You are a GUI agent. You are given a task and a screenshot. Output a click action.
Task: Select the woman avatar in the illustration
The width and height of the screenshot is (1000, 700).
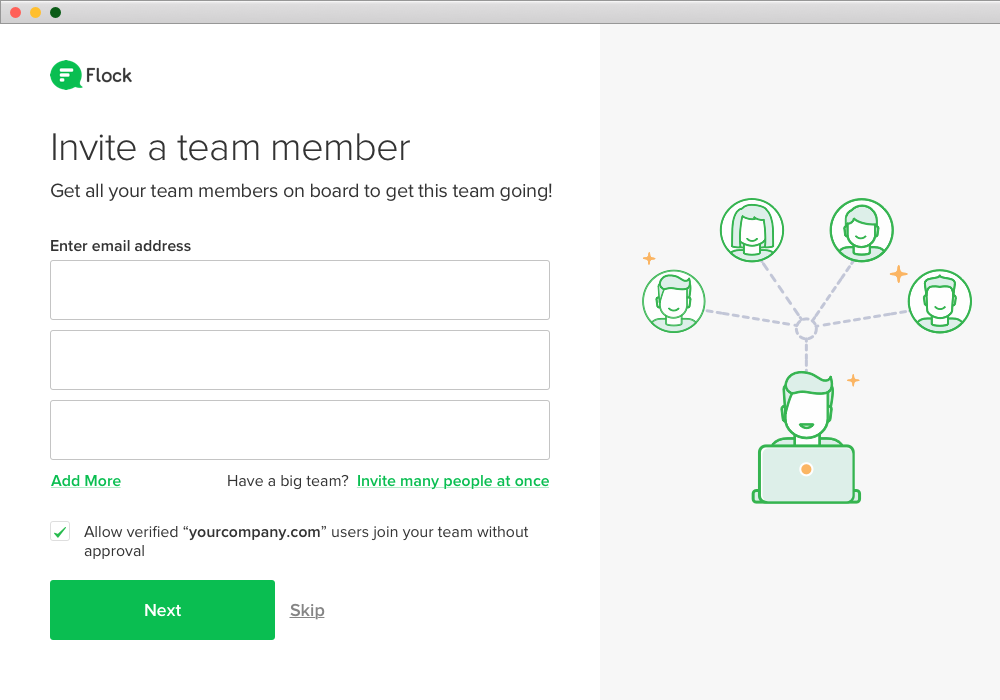751,229
